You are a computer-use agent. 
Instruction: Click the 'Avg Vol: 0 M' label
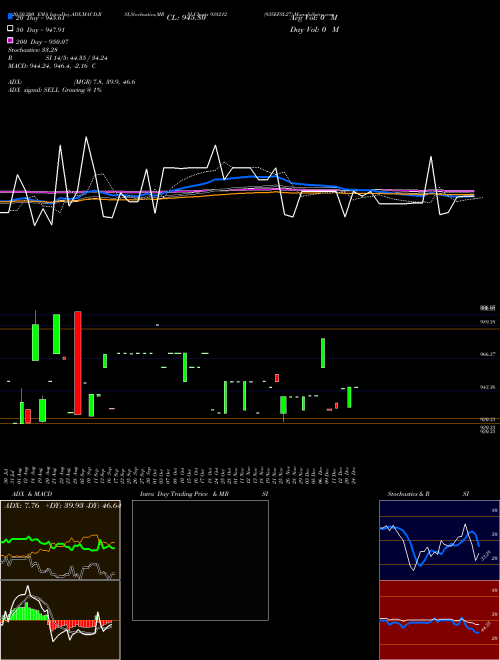[x=314, y=18]
